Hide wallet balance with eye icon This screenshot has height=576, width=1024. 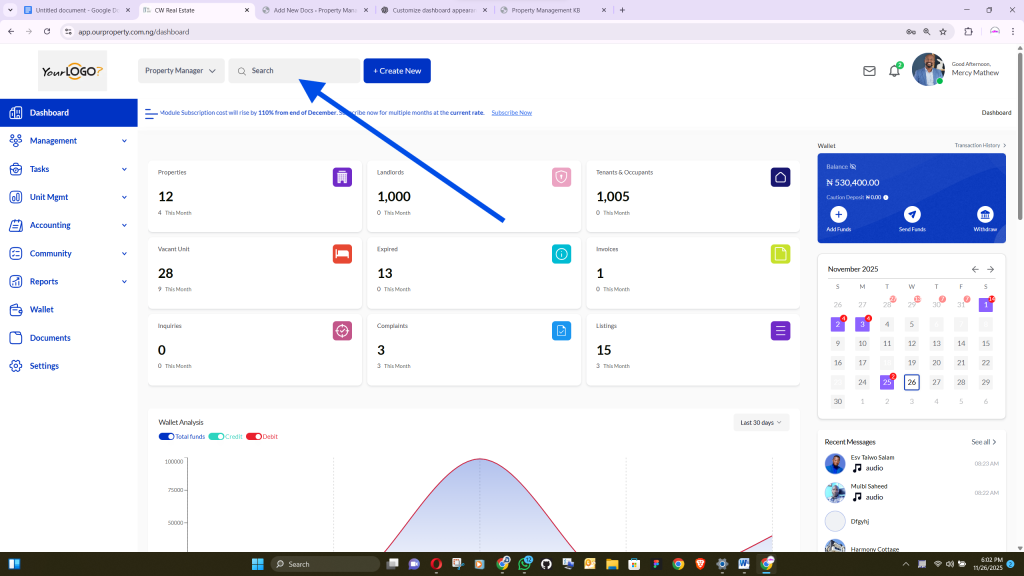(853, 166)
